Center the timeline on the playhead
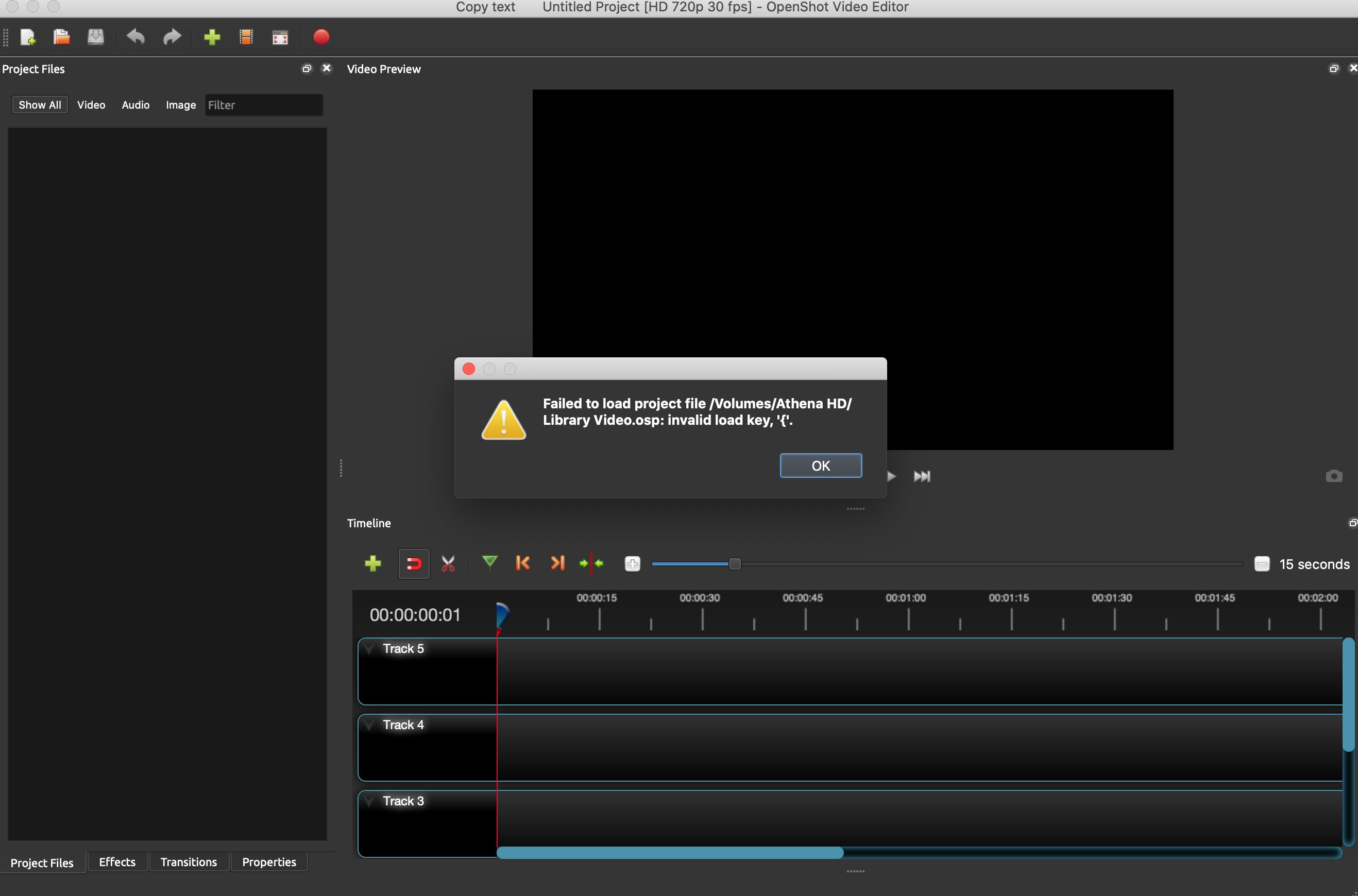Image resolution: width=1358 pixels, height=896 pixels. click(591, 563)
